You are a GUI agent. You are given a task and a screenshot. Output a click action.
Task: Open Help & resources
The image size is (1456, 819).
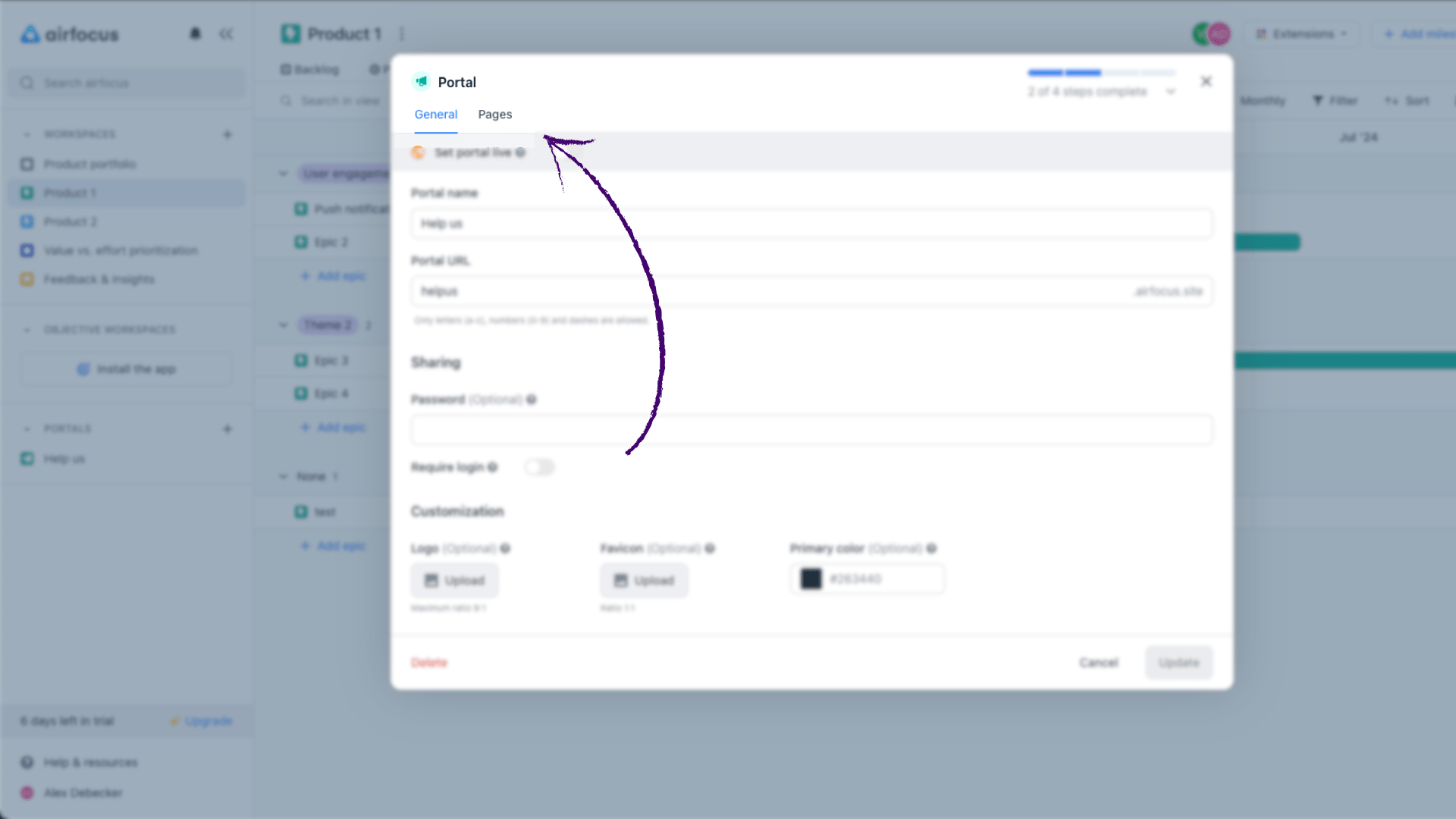80,762
